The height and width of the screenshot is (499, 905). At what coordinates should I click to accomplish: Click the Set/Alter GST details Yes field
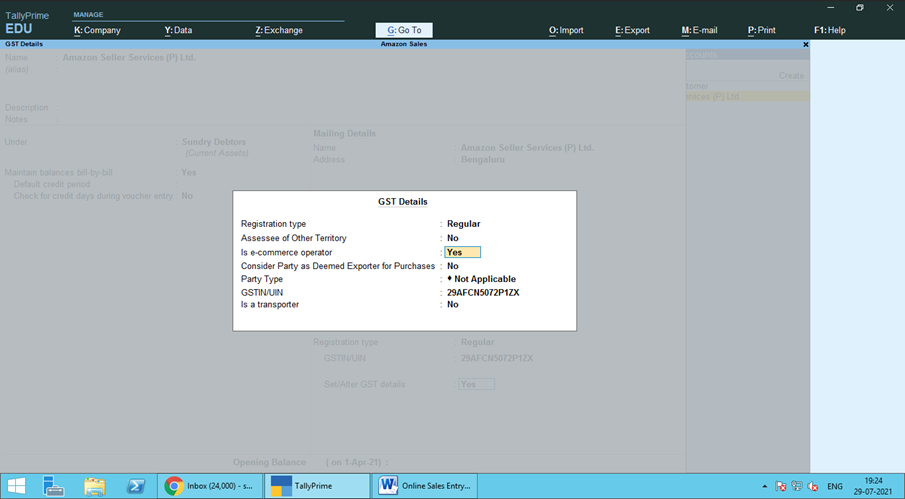[x=476, y=384]
